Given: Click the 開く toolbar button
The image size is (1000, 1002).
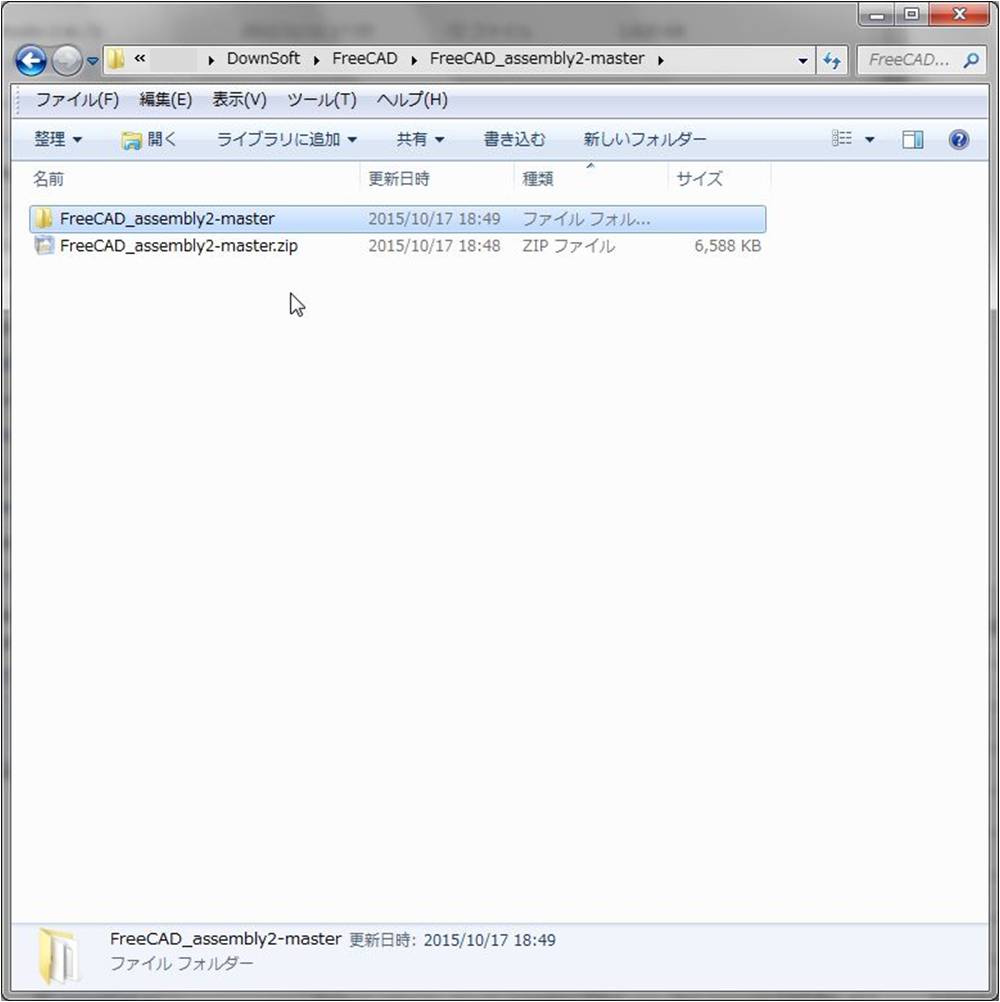Looking at the screenshot, I should click(149, 139).
